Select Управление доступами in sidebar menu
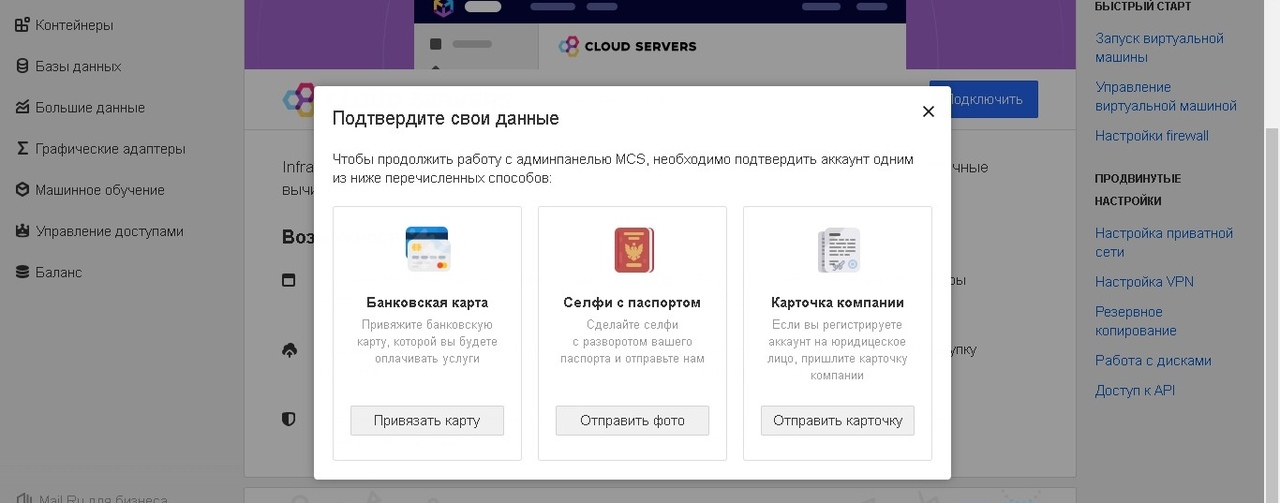Image resolution: width=1280 pixels, height=503 pixels. [109, 231]
